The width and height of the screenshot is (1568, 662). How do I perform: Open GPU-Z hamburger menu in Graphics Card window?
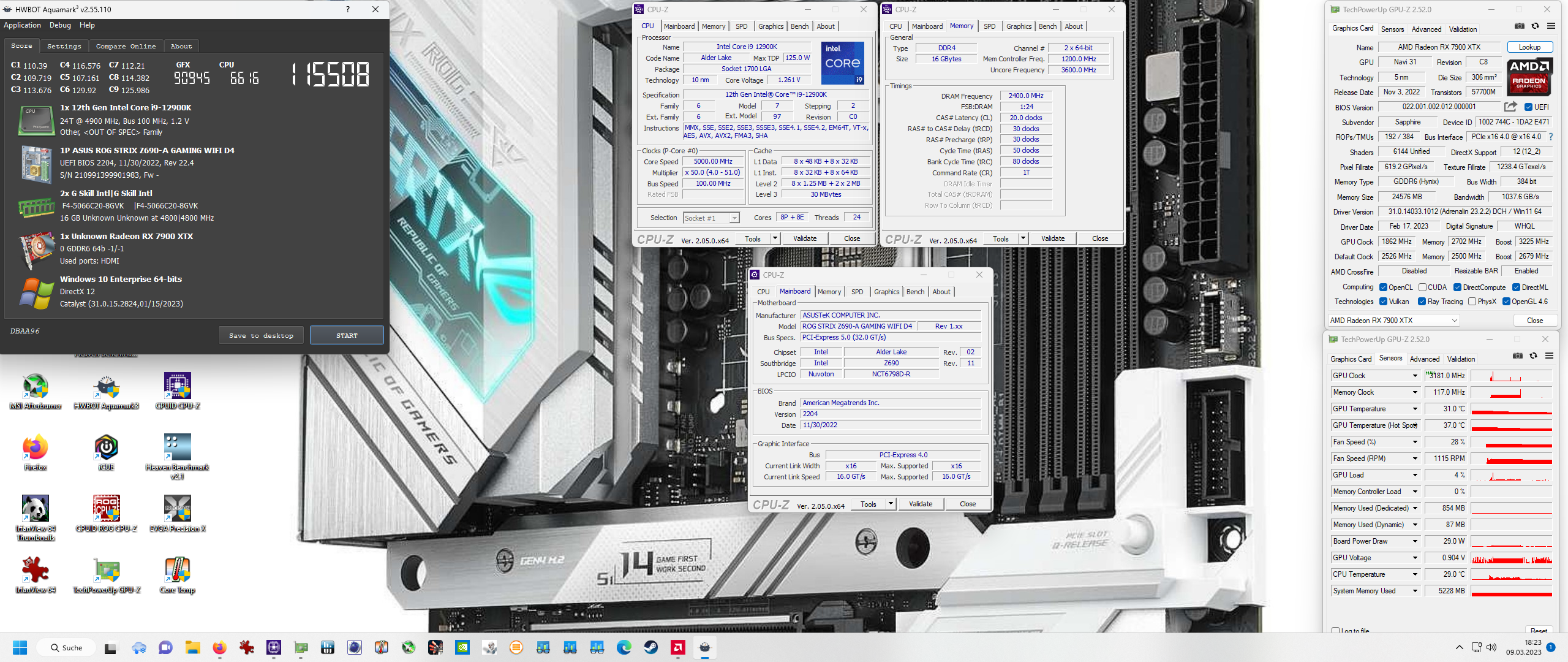pos(1551,26)
